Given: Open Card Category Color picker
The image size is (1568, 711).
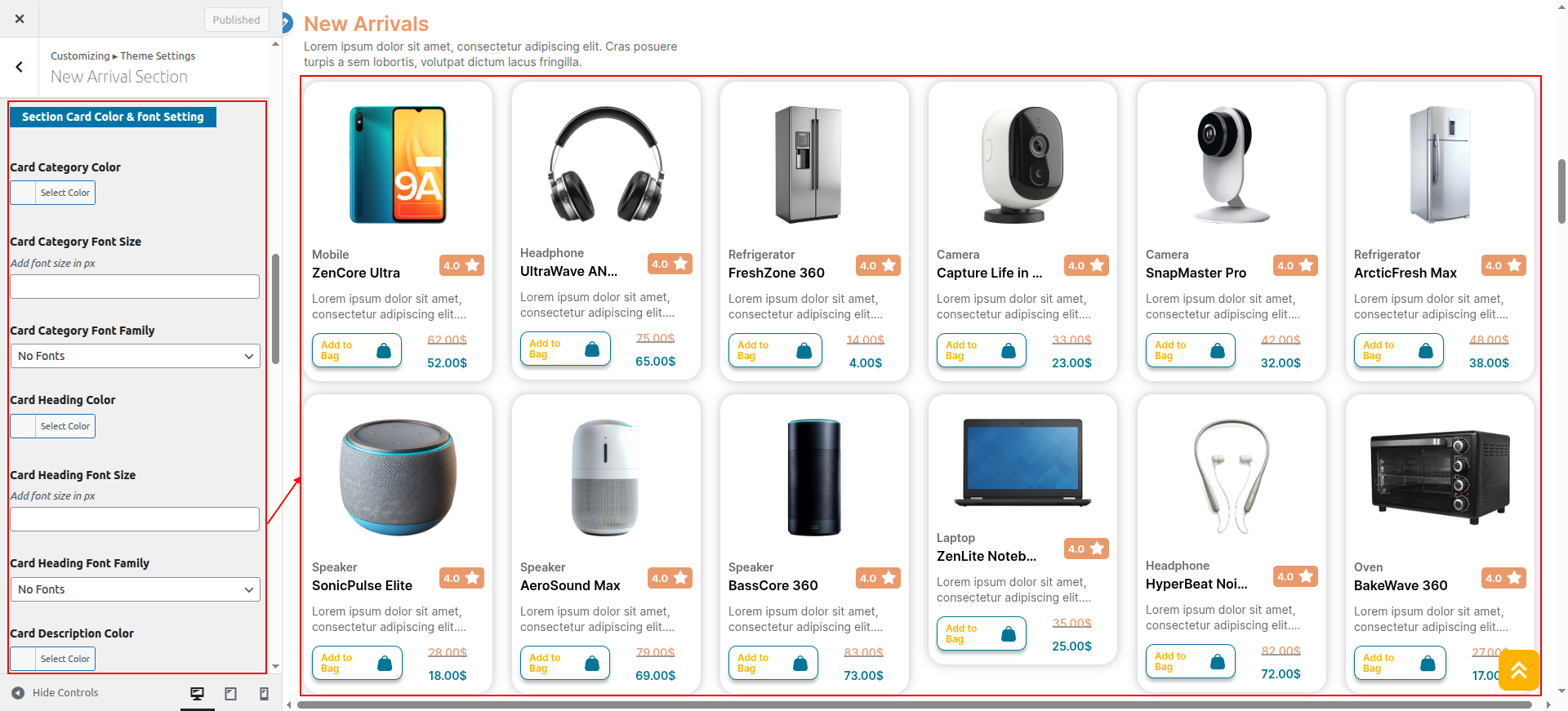Looking at the screenshot, I should pos(53,193).
